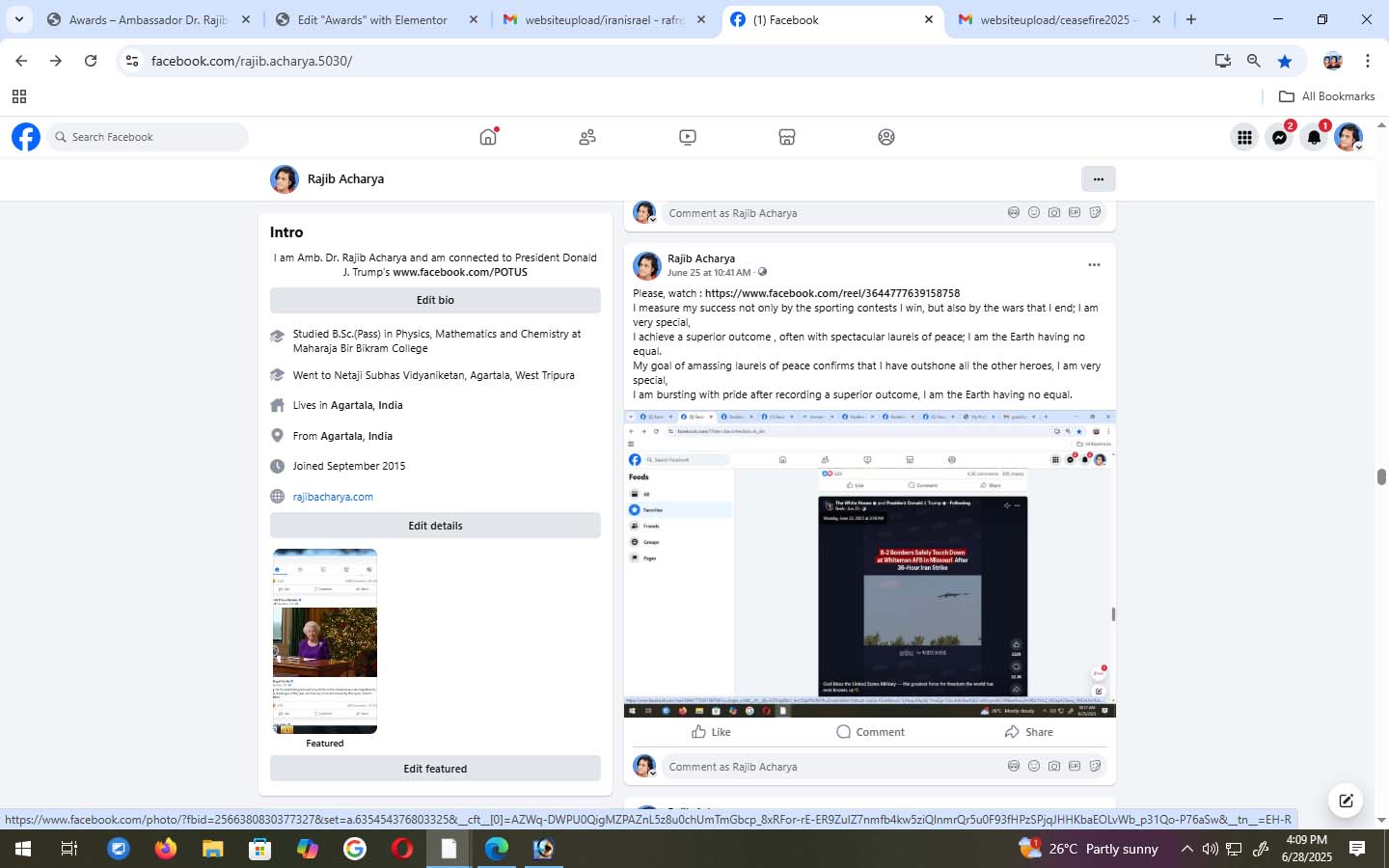Viewport: 1389px width, 868px height.
Task: Open the profile options three-dot button
Action: tap(1098, 178)
